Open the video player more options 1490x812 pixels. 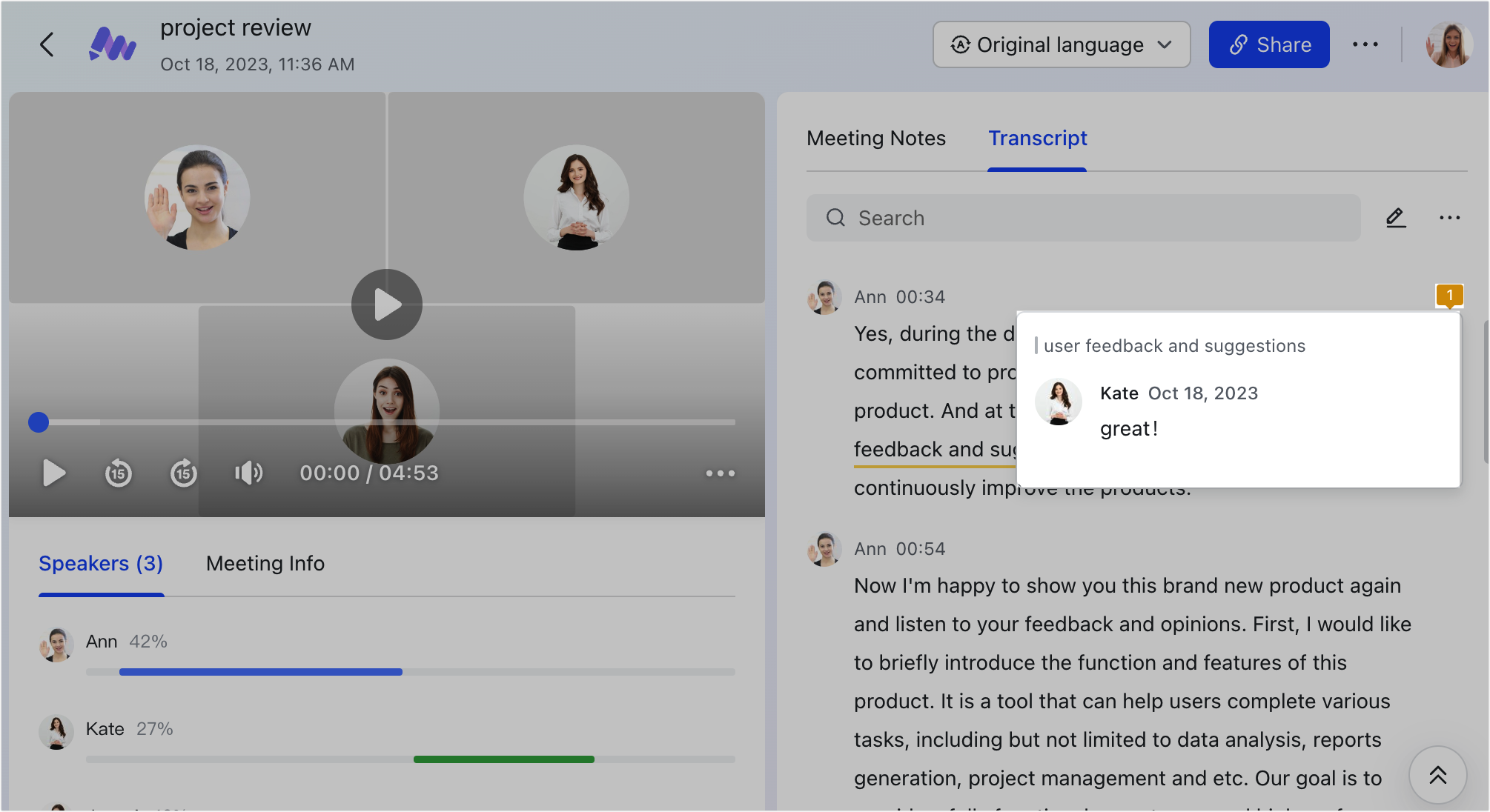point(721,473)
